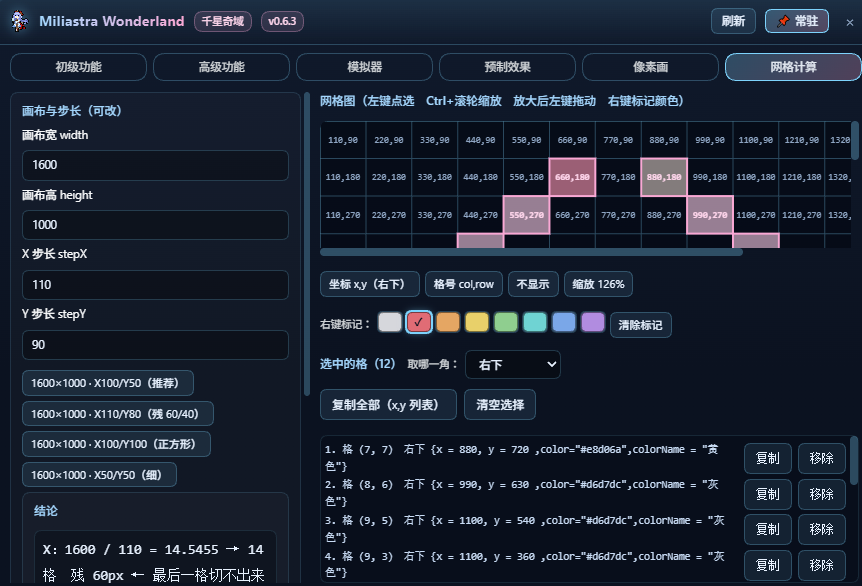Click the selected-cells list vertical scrollbar

point(854,460)
